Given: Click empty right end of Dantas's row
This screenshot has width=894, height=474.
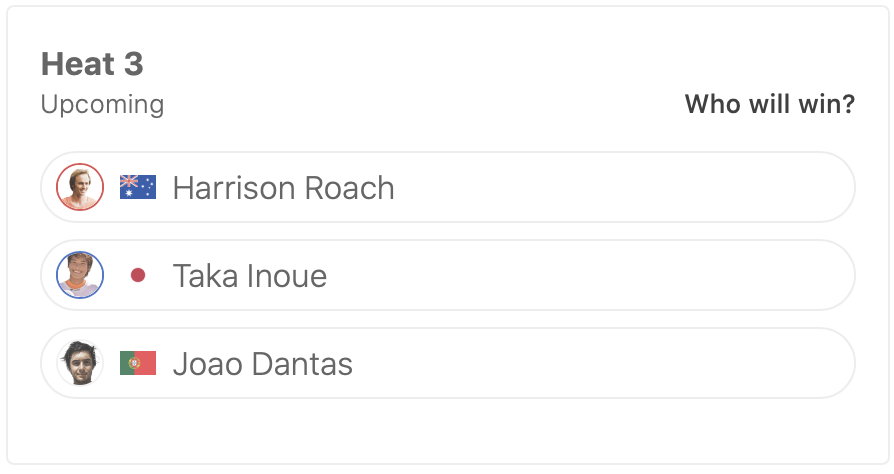Looking at the screenshot, I should pos(780,363).
